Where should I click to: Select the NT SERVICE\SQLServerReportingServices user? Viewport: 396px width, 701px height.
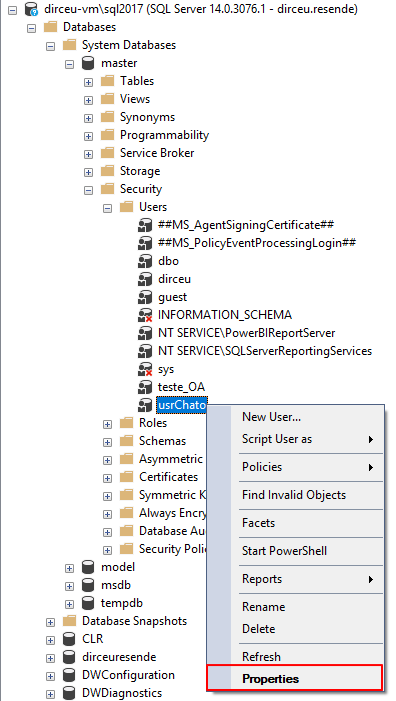click(265, 351)
